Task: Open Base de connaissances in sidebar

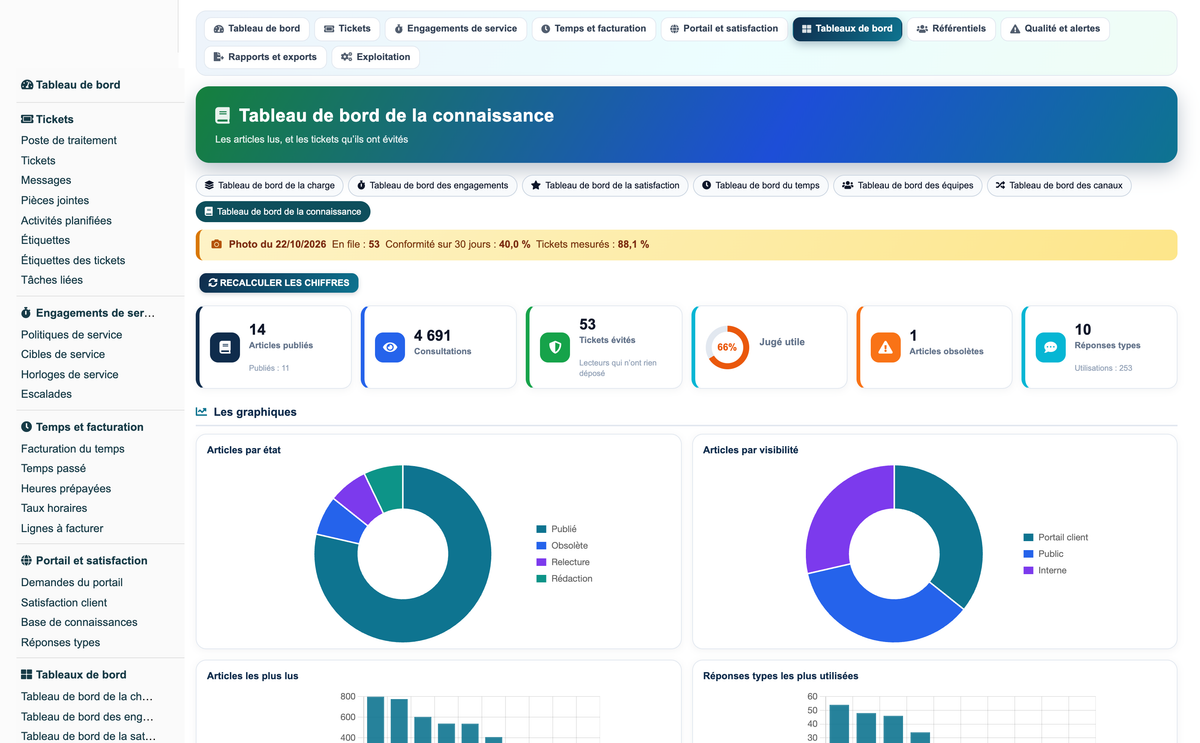Action: tap(79, 622)
